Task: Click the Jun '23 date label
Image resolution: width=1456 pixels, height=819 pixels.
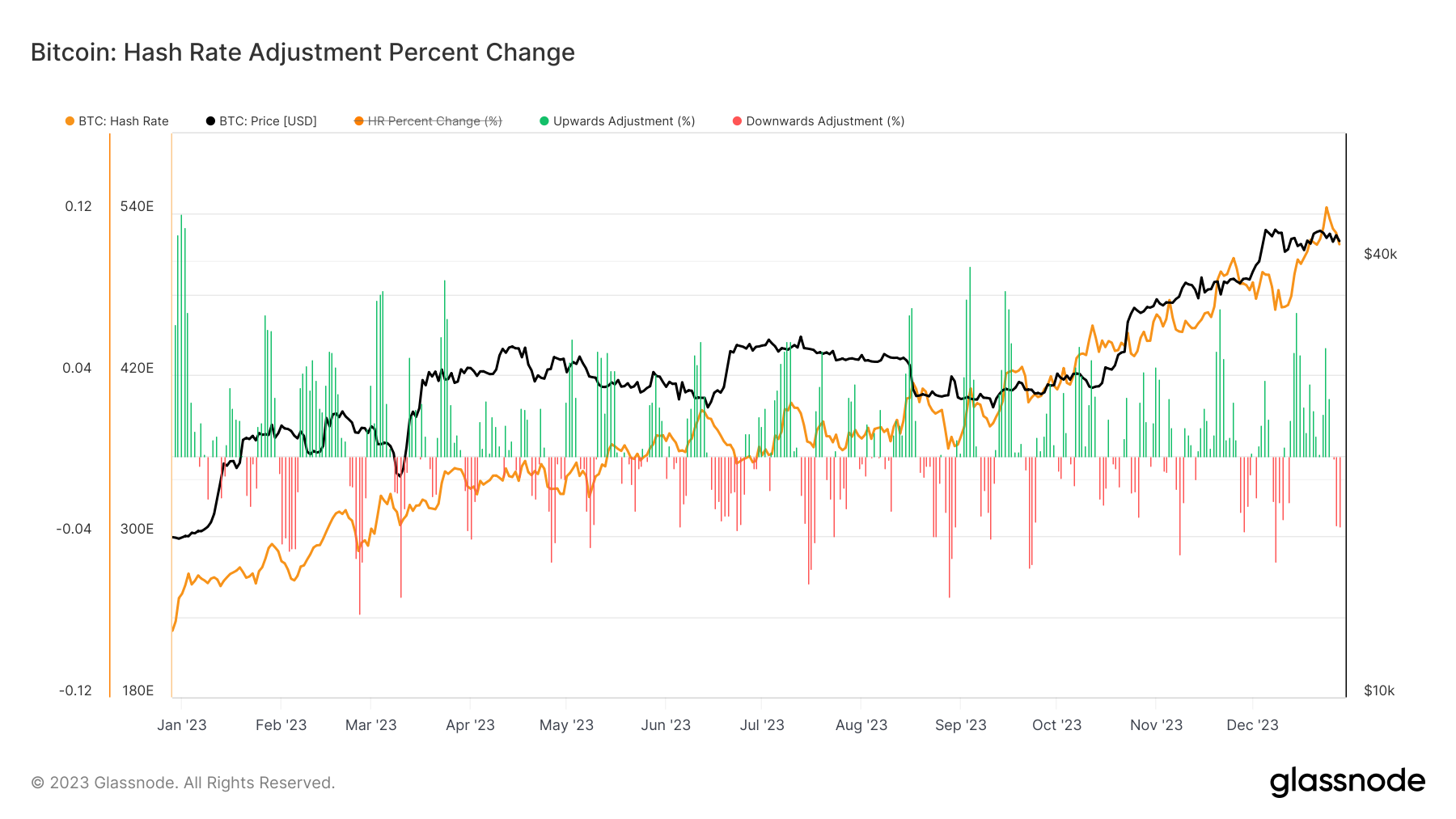Action: pos(666,725)
